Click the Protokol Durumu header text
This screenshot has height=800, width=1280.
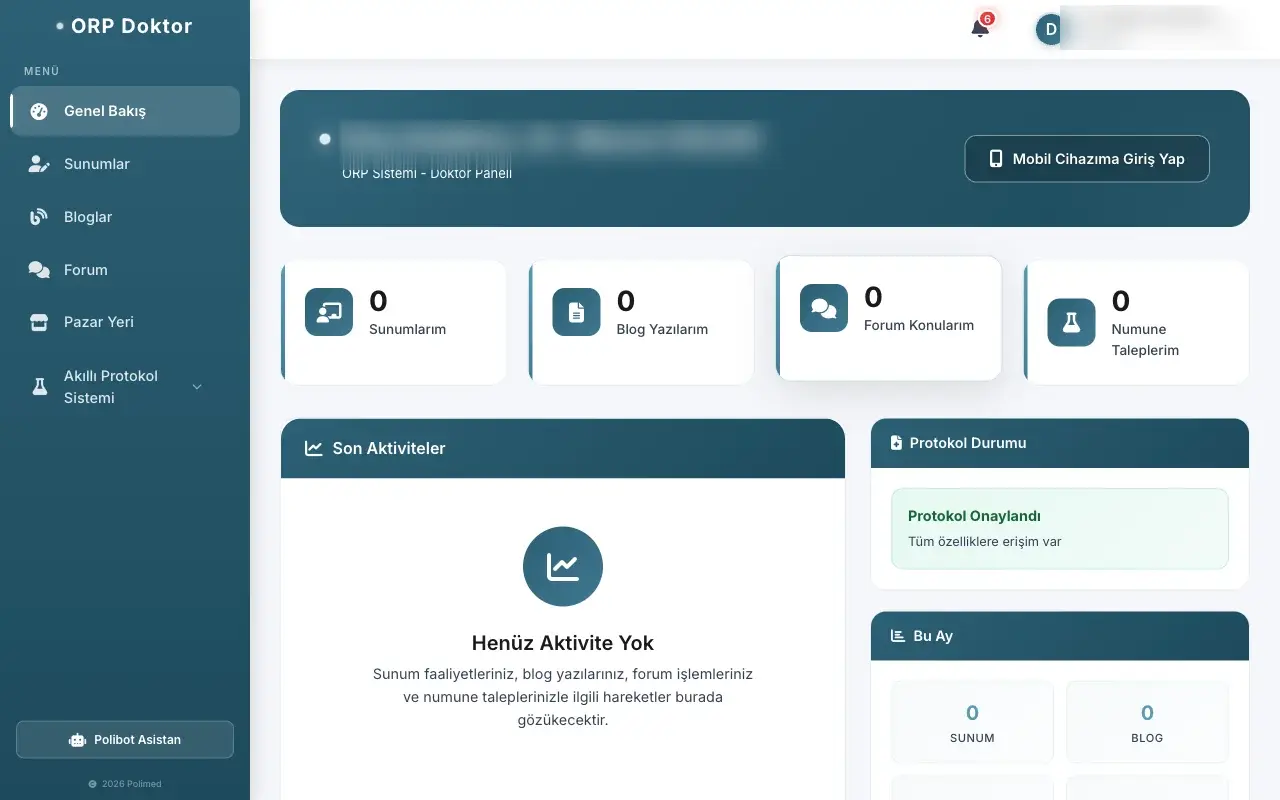968,443
